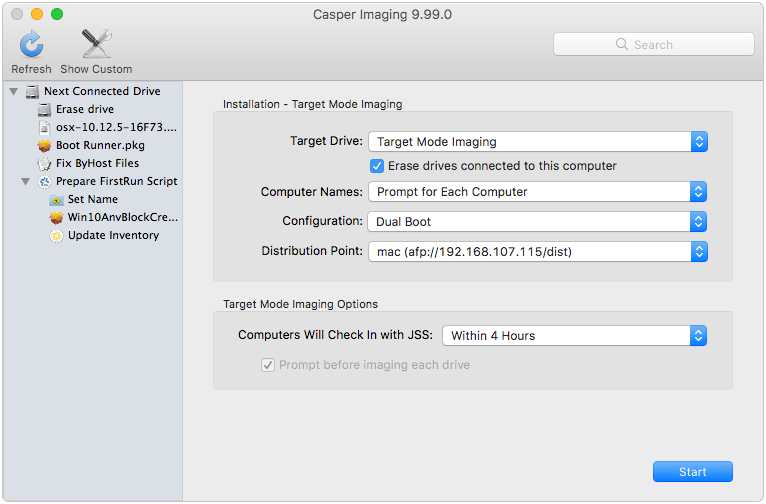
Task: Open the Target Drive dropdown
Action: click(x=538, y=142)
